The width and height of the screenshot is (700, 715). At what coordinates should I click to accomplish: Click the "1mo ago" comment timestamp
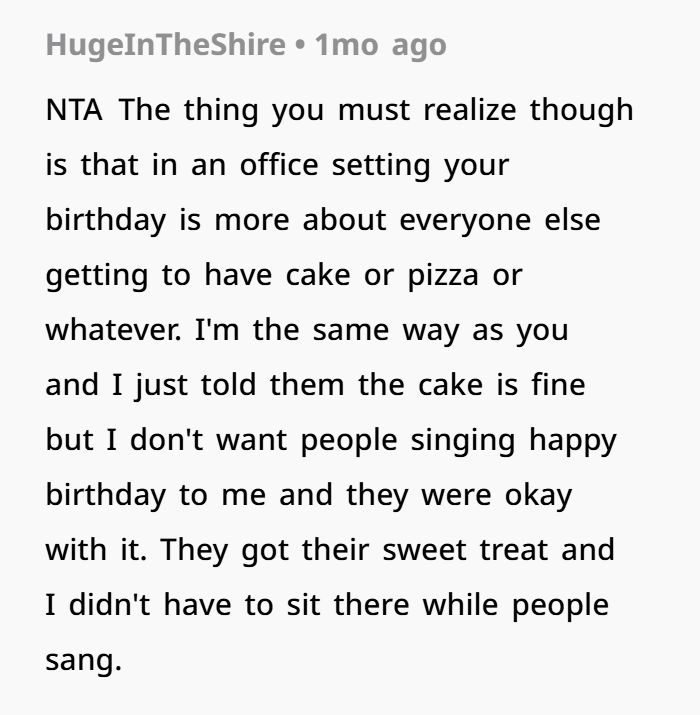(x=380, y=46)
